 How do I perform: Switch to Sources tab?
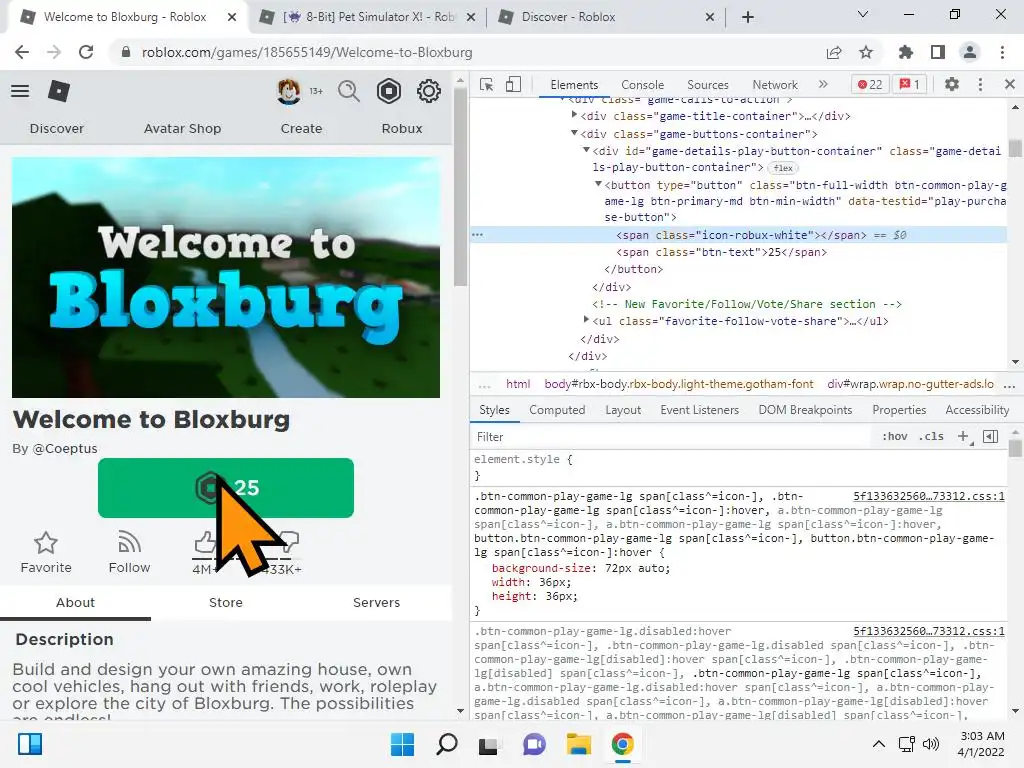pyautogui.click(x=707, y=85)
